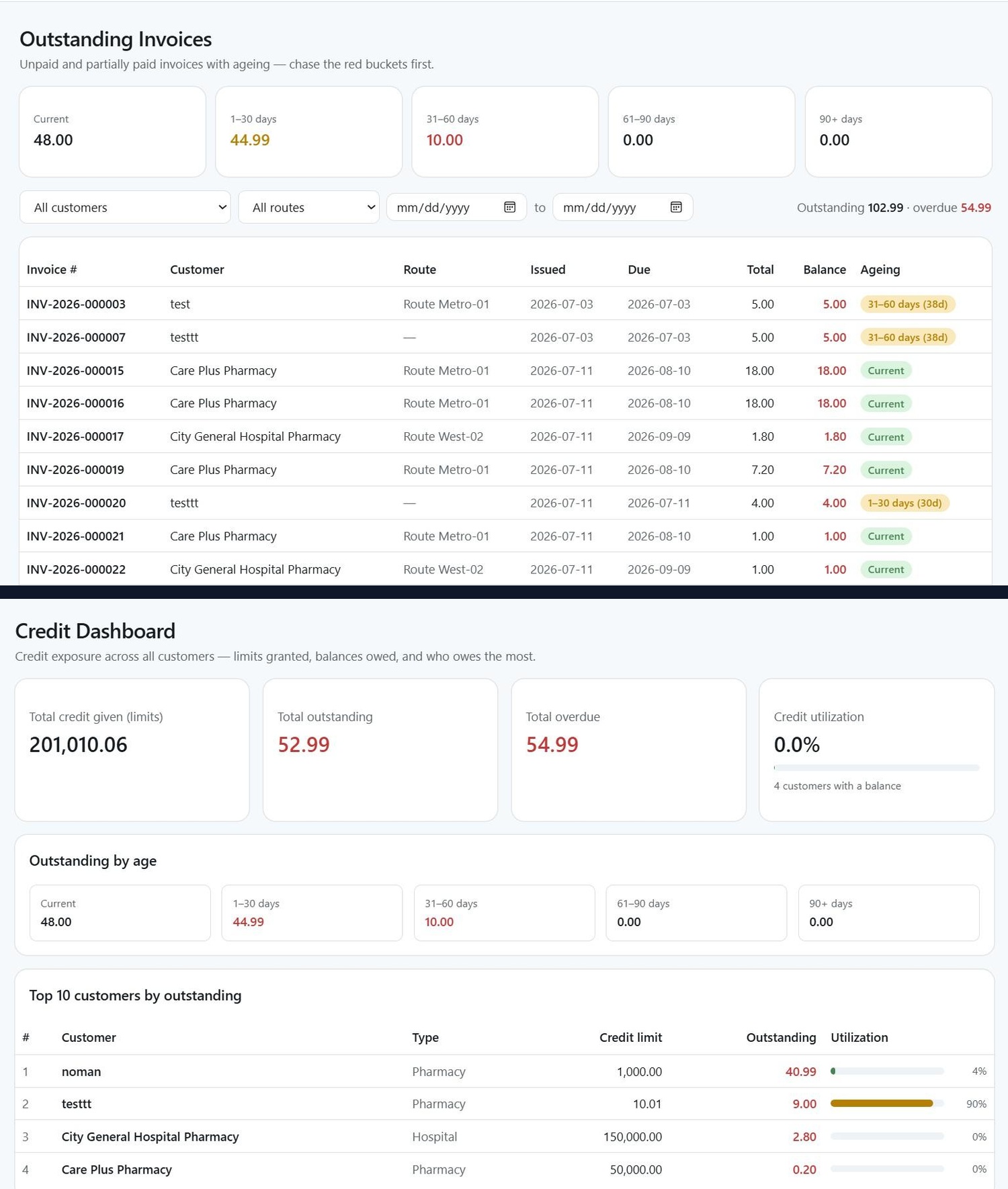
Task: Expand the All routes dropdown
Action: click(308, 207)
